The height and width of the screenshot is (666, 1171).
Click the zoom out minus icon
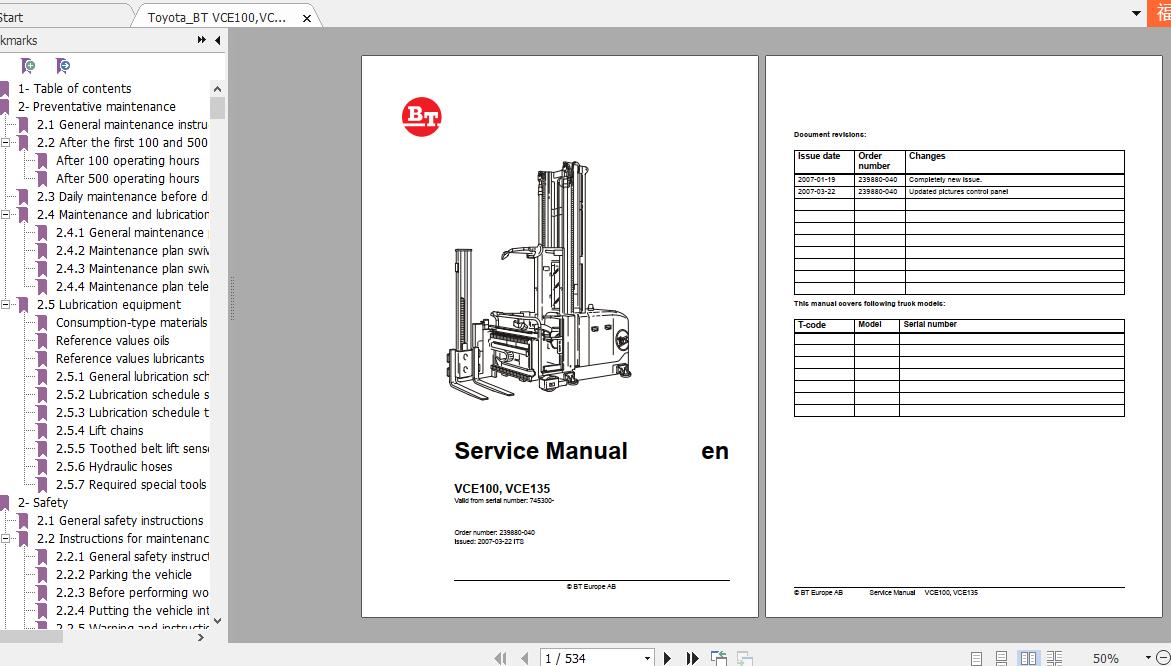pos(1163,657)
